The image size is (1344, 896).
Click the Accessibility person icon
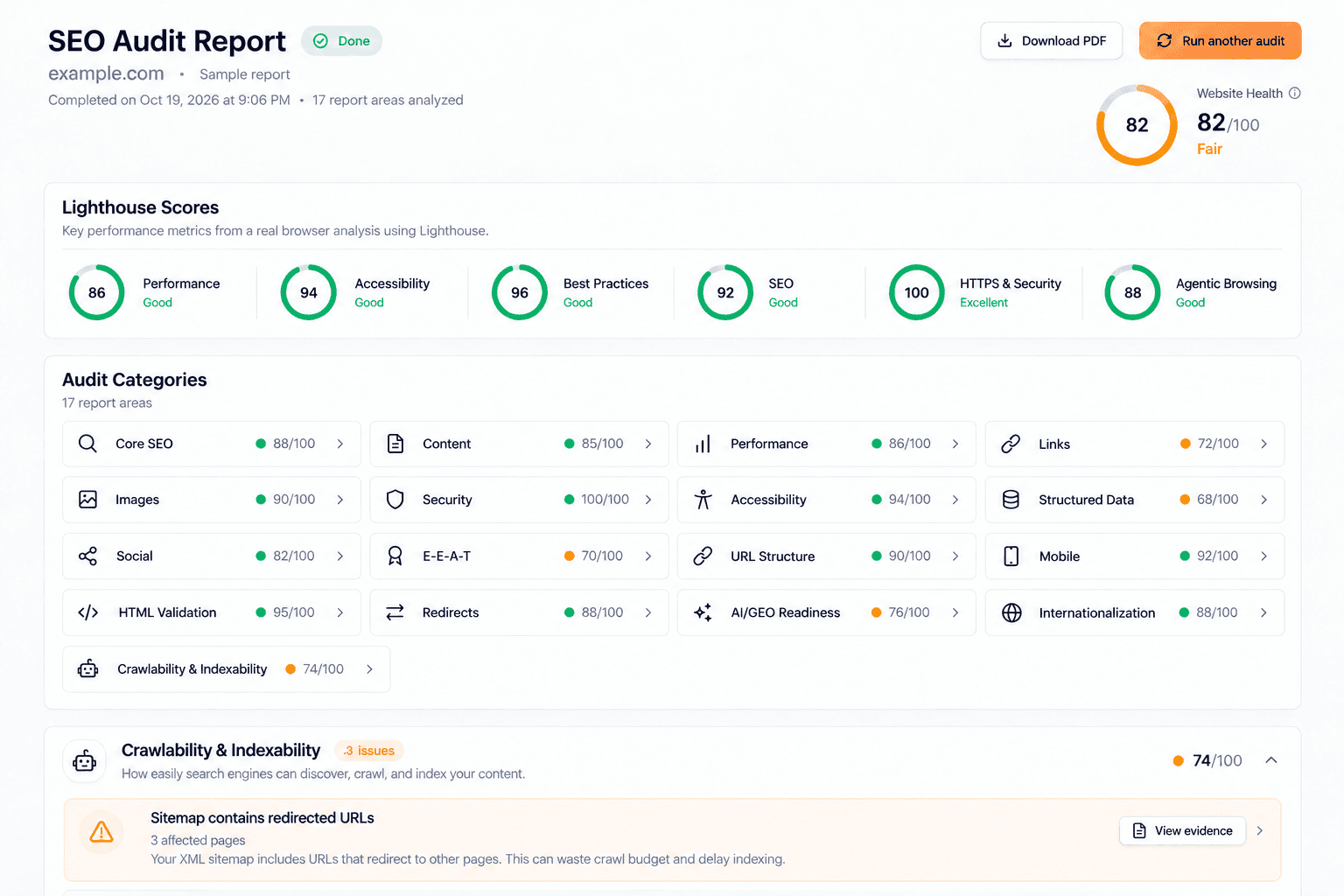(x=703, y=500)
